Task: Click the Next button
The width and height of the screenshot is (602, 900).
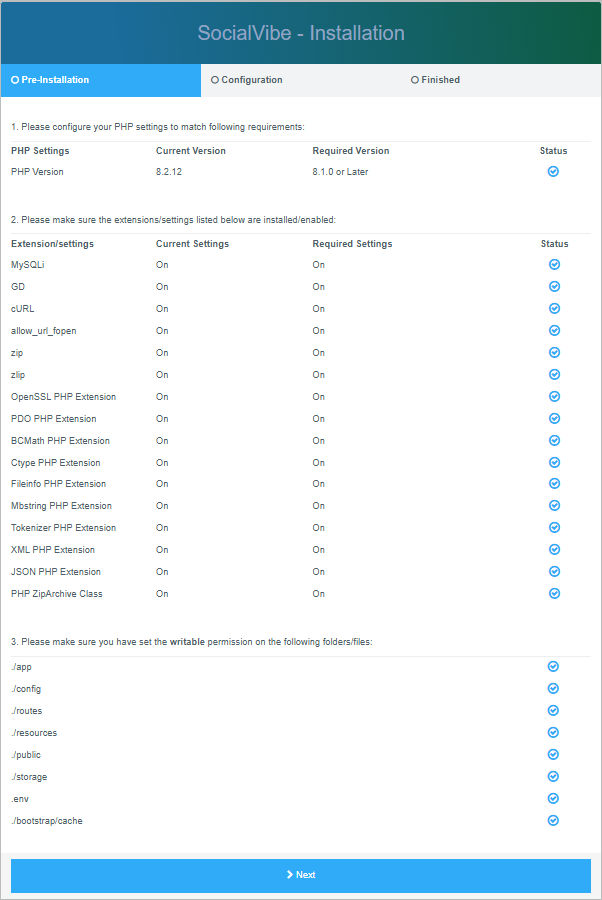Action: pyautogui.click(x=301, y=875)
